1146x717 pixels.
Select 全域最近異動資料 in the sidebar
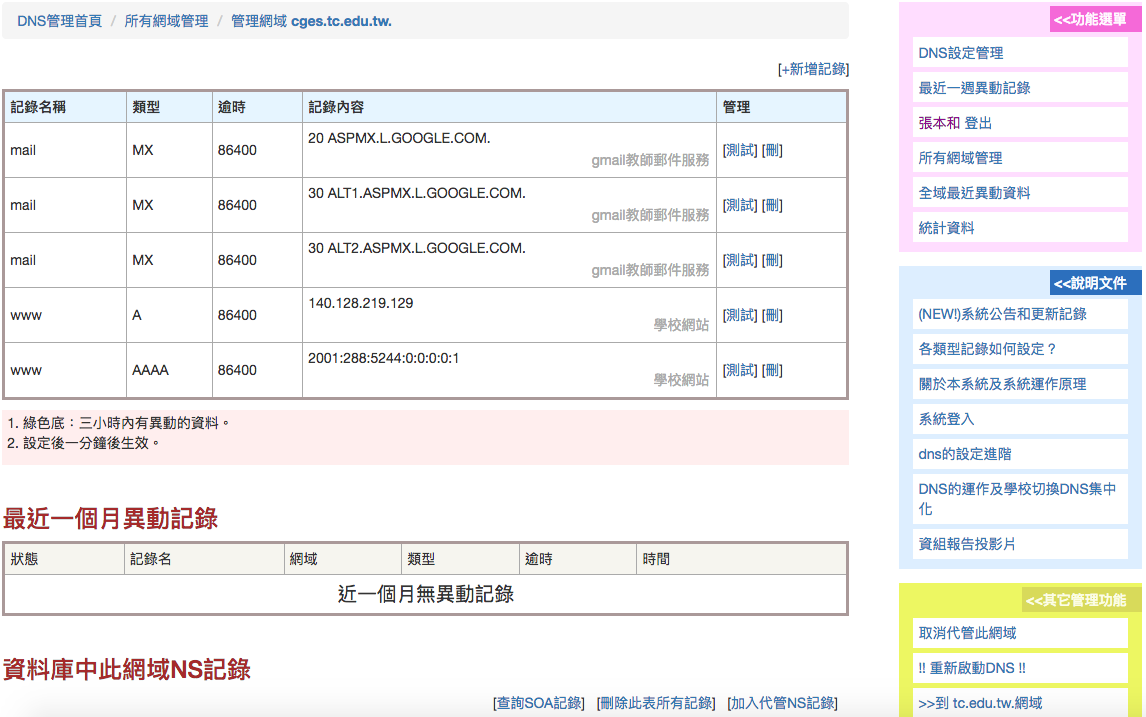tap(974, 193)
